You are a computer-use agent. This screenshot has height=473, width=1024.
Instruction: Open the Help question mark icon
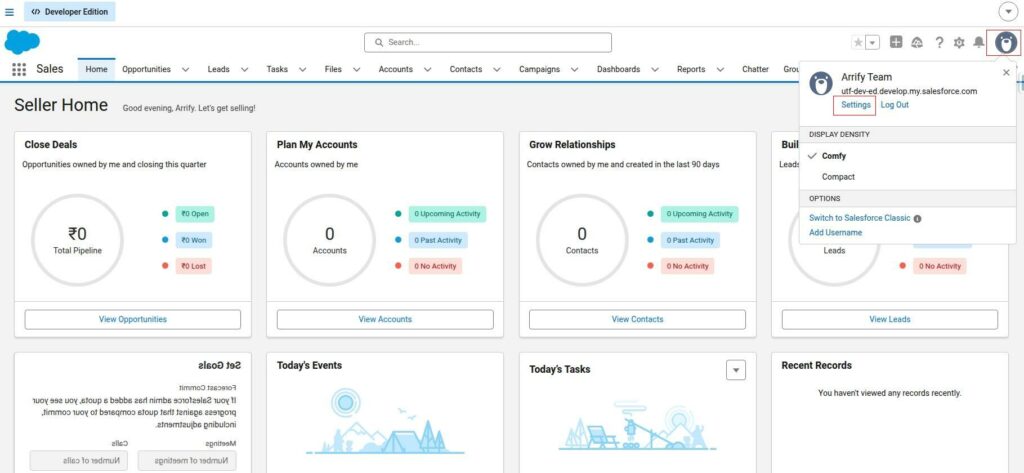(939, 42)
